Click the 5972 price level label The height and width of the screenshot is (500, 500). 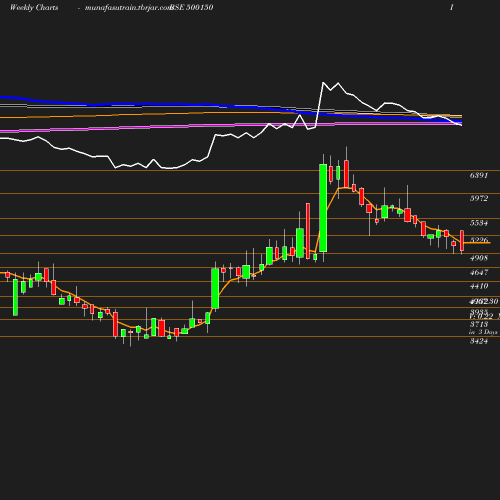tap(479, 198)
